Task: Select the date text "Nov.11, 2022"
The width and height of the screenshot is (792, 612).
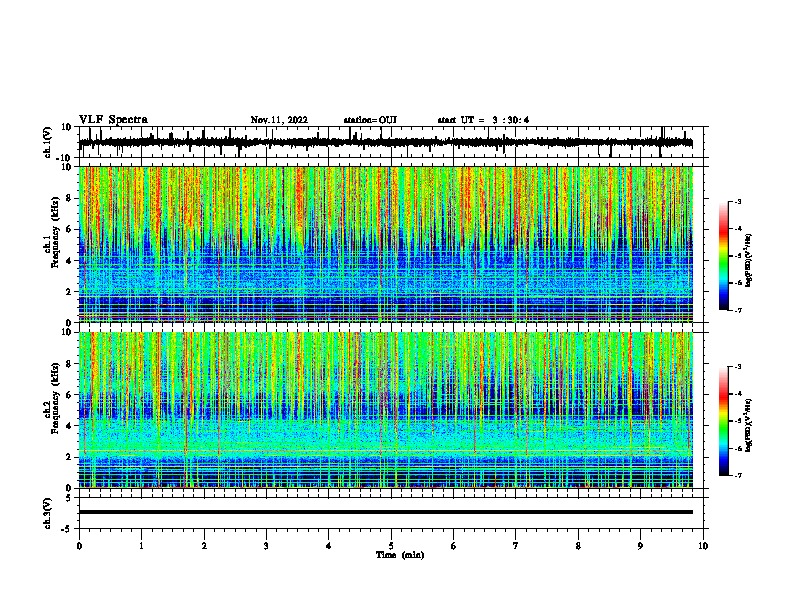Action: [279, 120]
